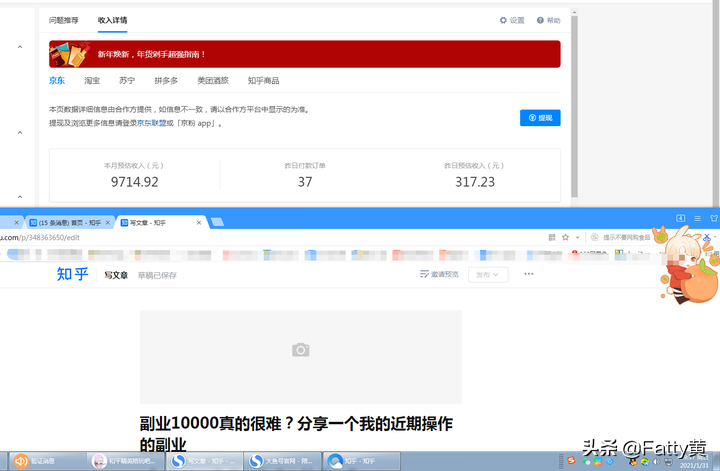
Task: Collapse the second sidebar chevron beside 提现 text
Action: [x=20, y=133]
